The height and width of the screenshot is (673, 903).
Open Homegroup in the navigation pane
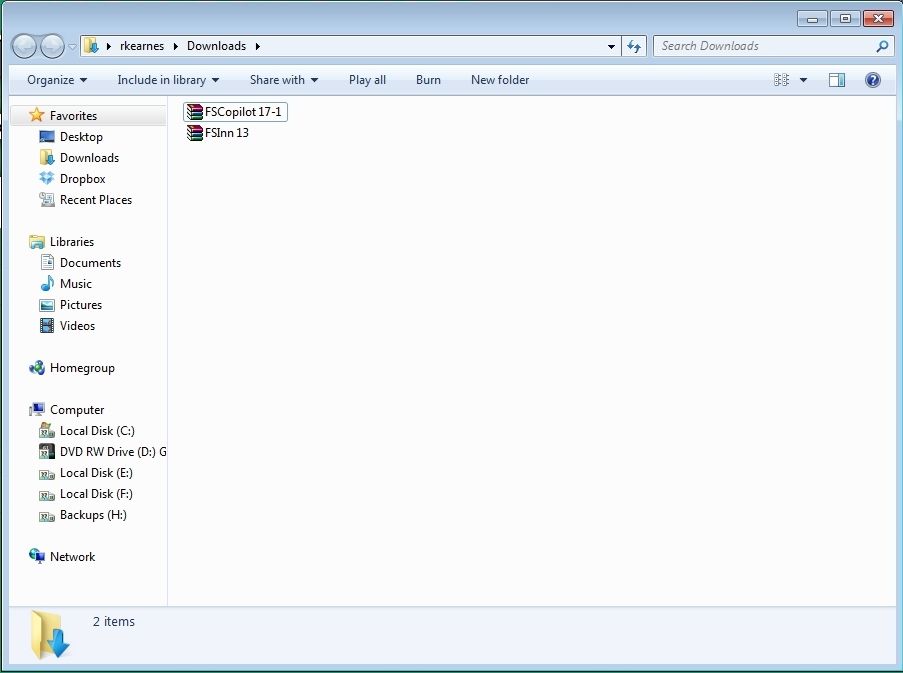pyautogui.click(x=82, y=368)
